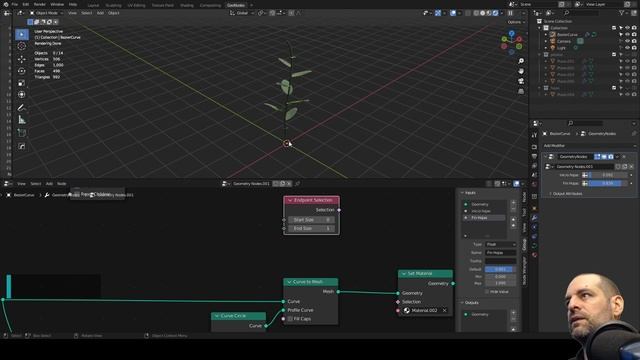Open the Material properties tab icon
The height and width of the screenshot is (360, 640).
534,255
